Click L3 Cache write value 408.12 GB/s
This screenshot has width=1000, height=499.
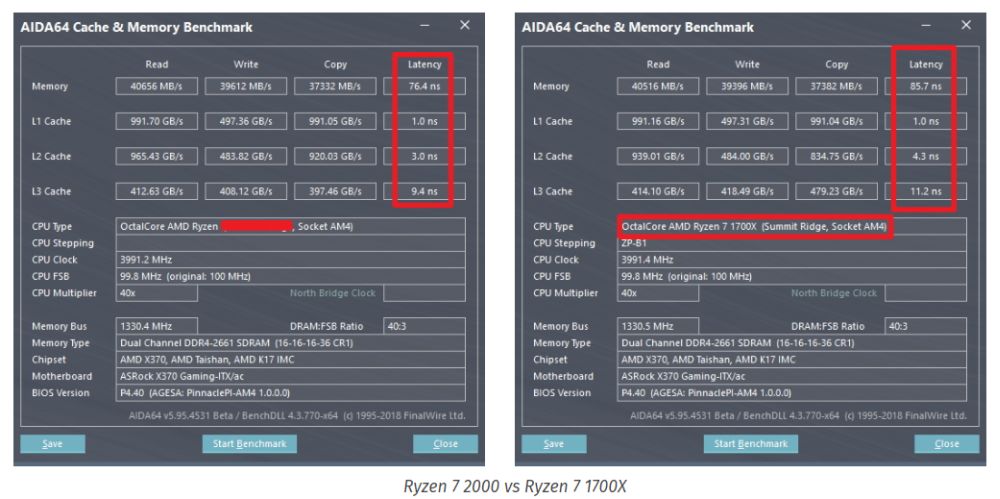[x=246, y=191]
